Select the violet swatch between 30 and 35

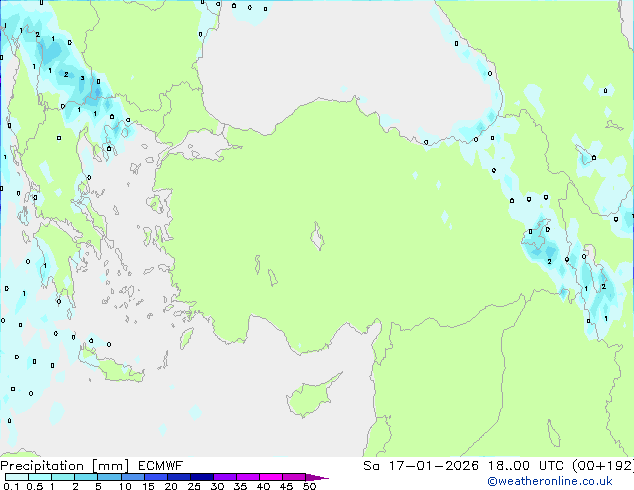(x=225, y=477)
